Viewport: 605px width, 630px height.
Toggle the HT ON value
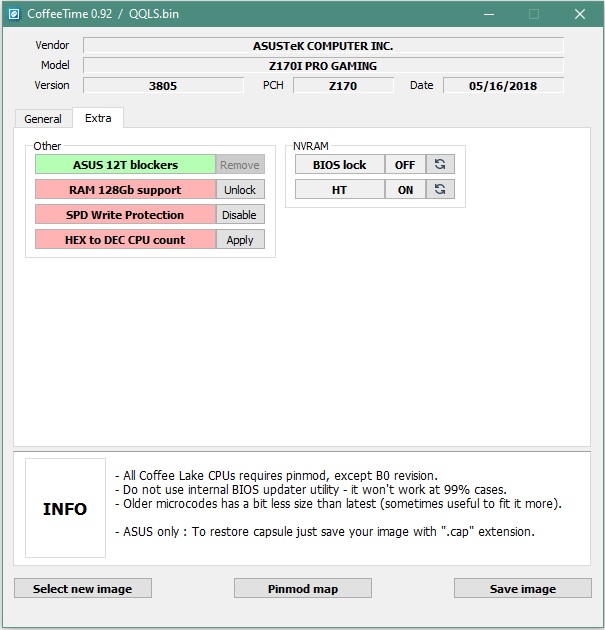(405, 189)
